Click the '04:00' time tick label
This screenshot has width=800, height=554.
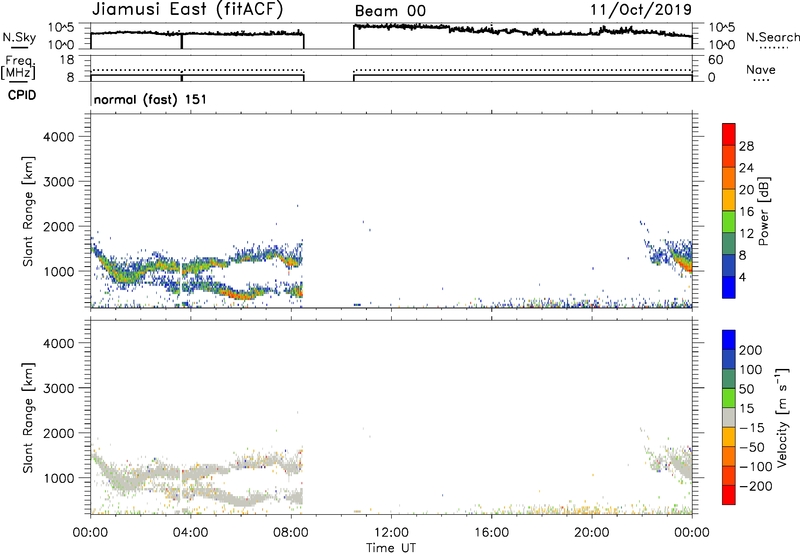pos(191,533)
